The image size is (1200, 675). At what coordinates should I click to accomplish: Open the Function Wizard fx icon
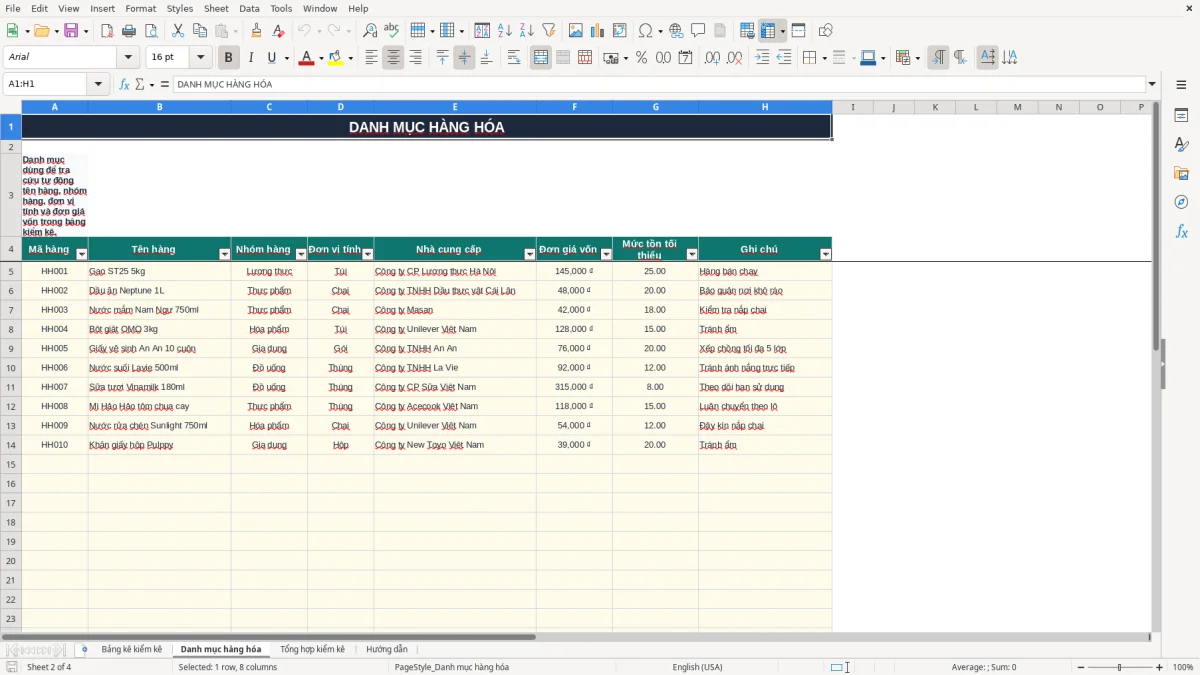click(x=125, y=84)
